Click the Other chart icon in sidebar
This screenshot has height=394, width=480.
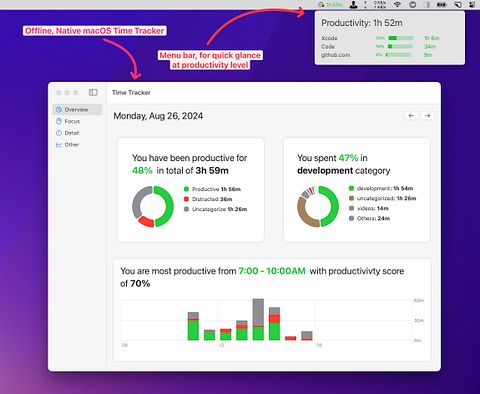pos(59,145)
